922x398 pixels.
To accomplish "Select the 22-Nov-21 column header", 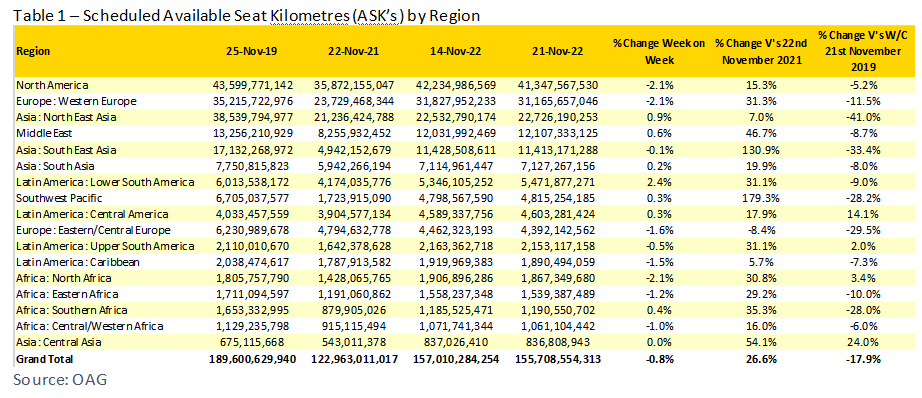I will click(354, 51).
